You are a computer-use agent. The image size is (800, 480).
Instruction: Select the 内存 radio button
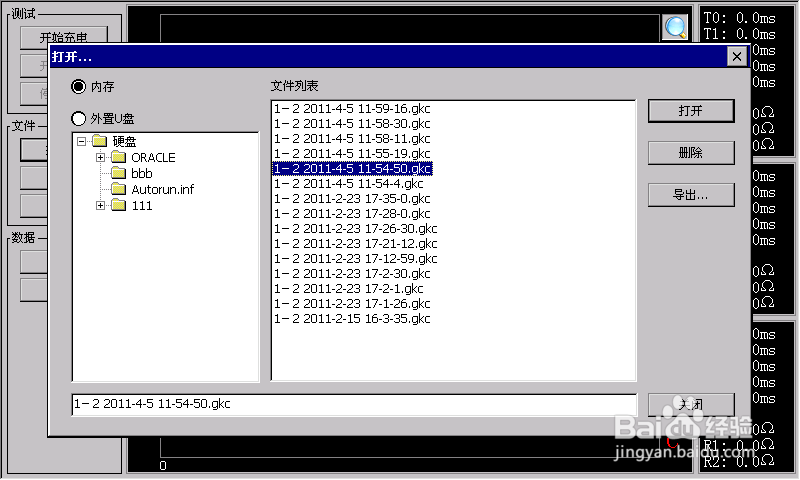point(78,87)
